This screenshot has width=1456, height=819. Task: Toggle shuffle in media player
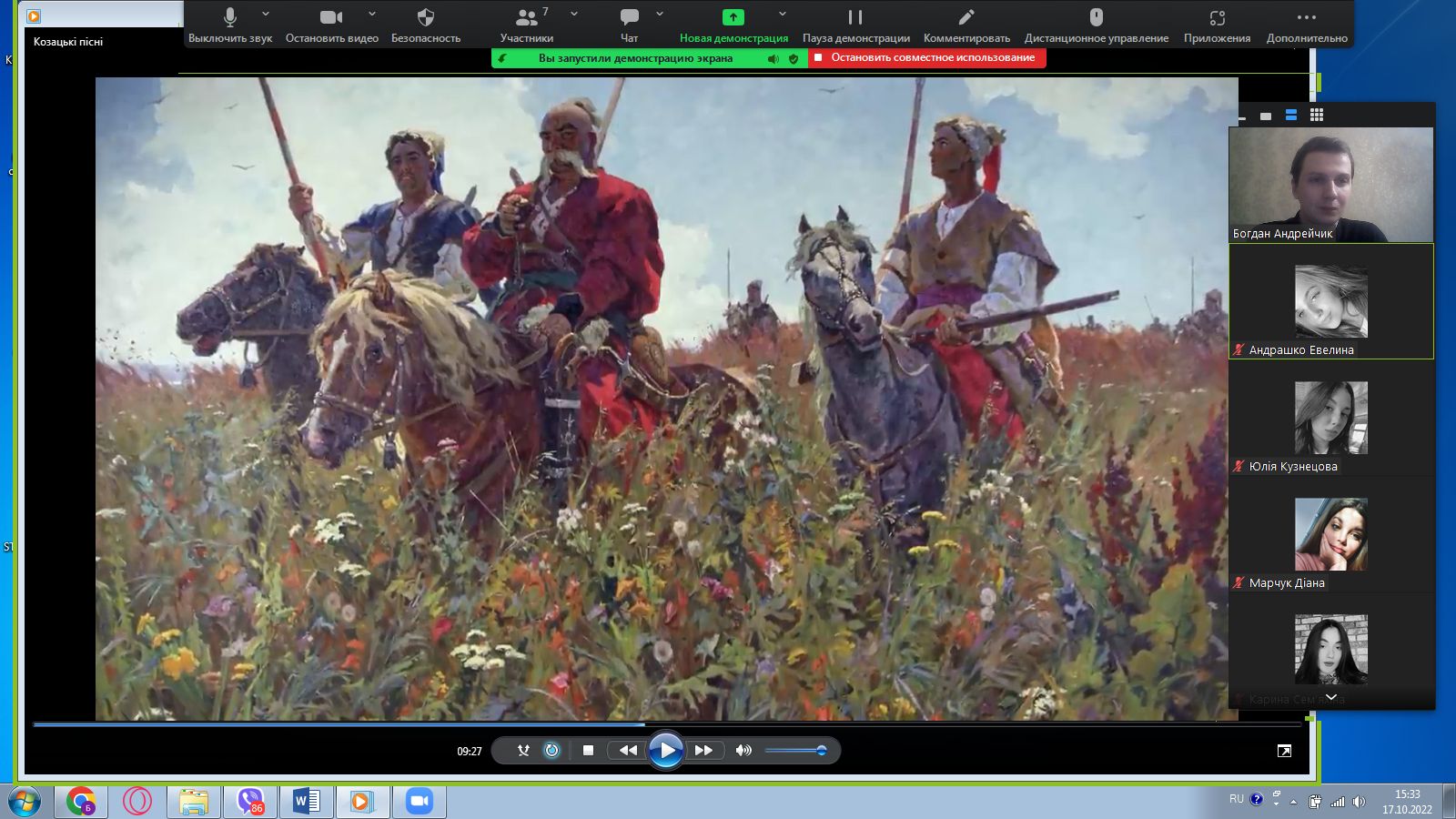523,751
